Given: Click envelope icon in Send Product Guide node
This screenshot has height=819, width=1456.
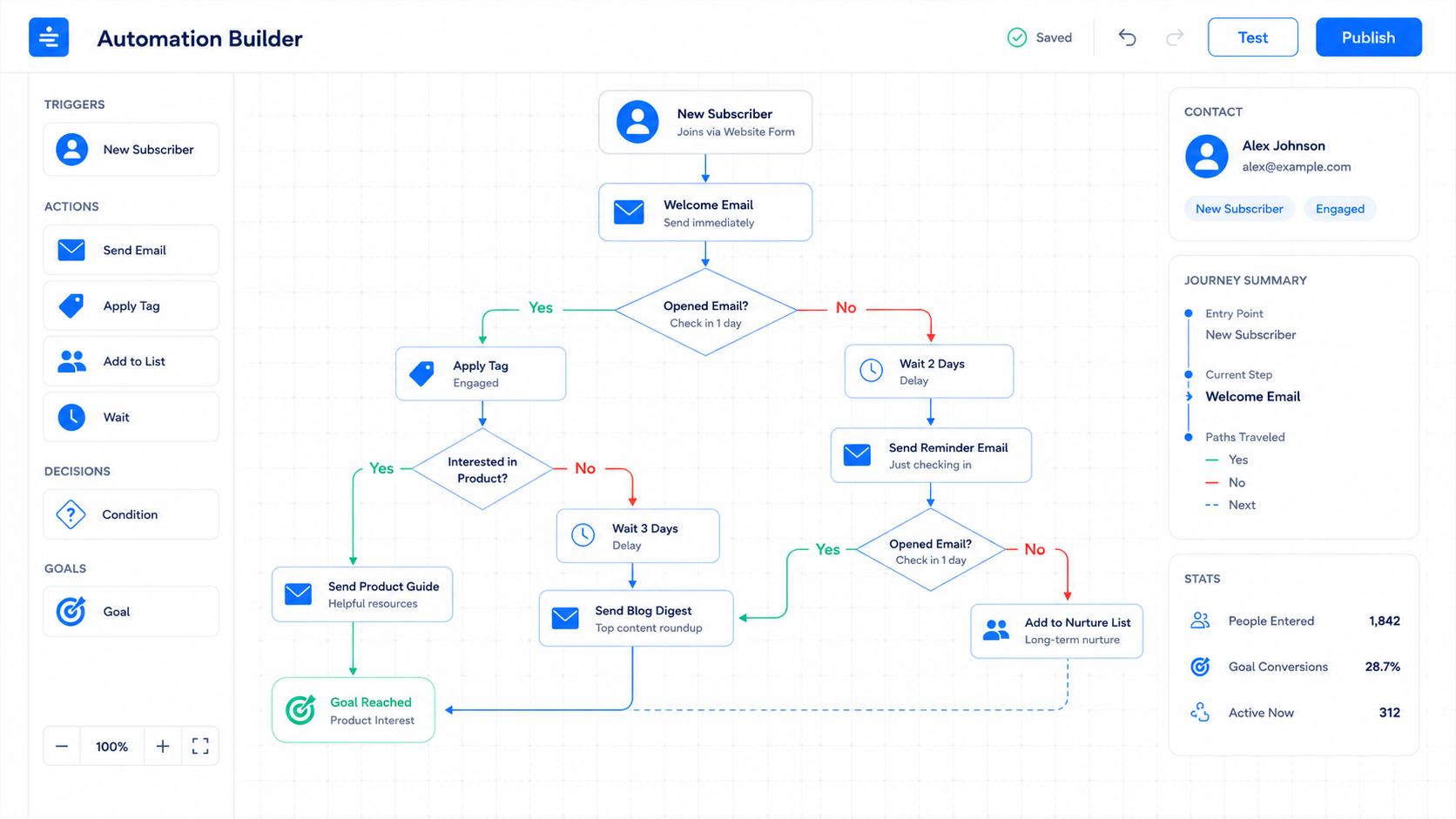Looking at the screenshot, I should click(x=299, y=594).
